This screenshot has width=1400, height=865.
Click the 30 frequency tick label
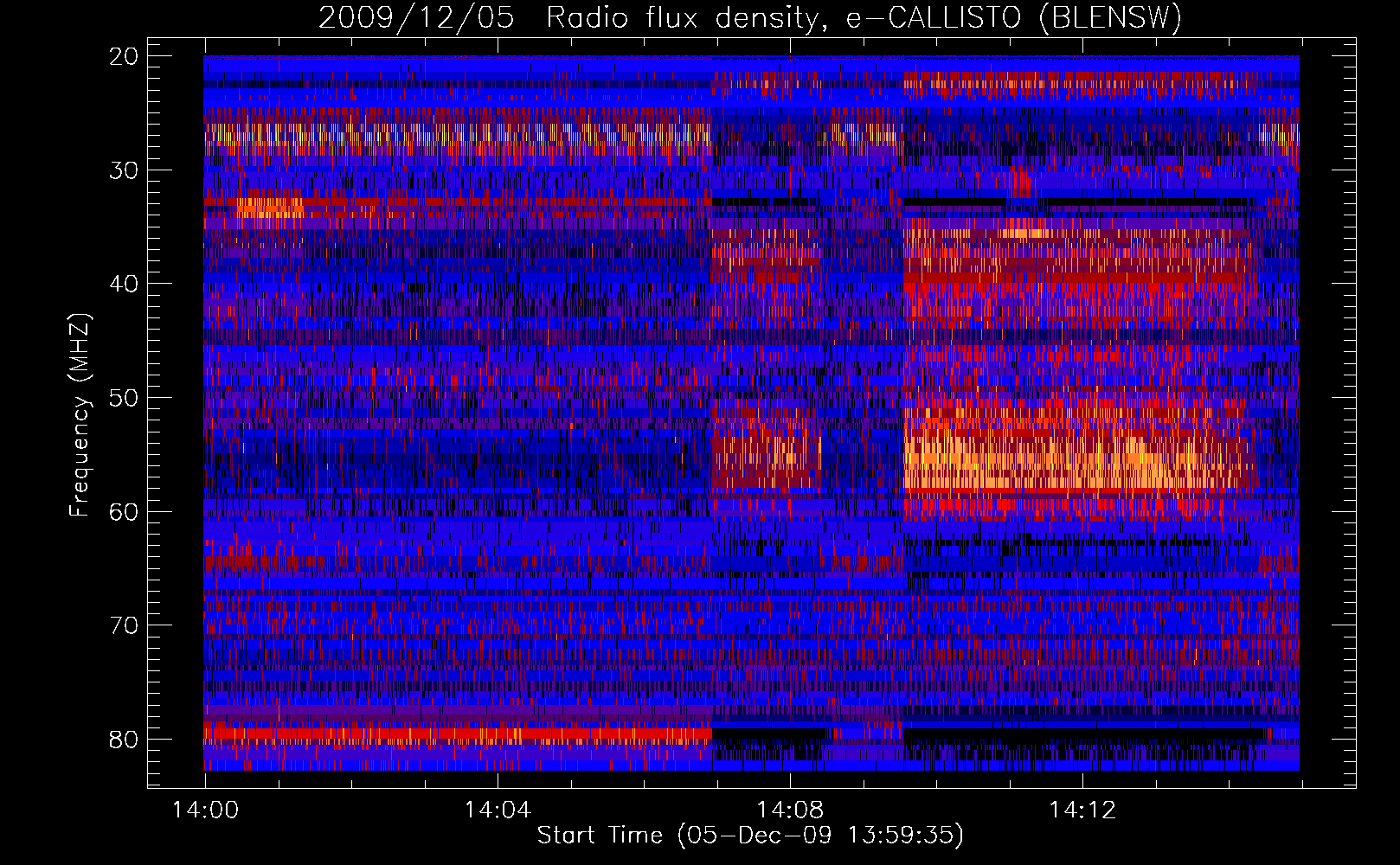[125, 170]
